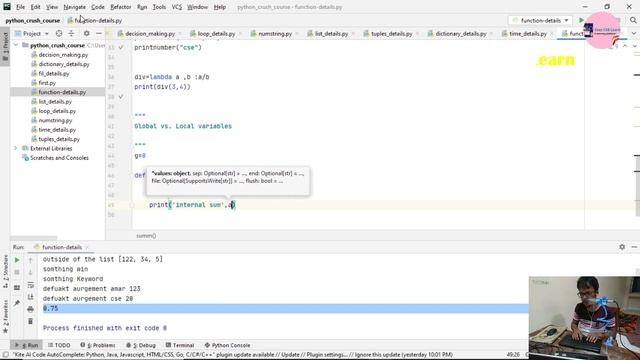Expand External Libraries node

[x=16, y=148]
